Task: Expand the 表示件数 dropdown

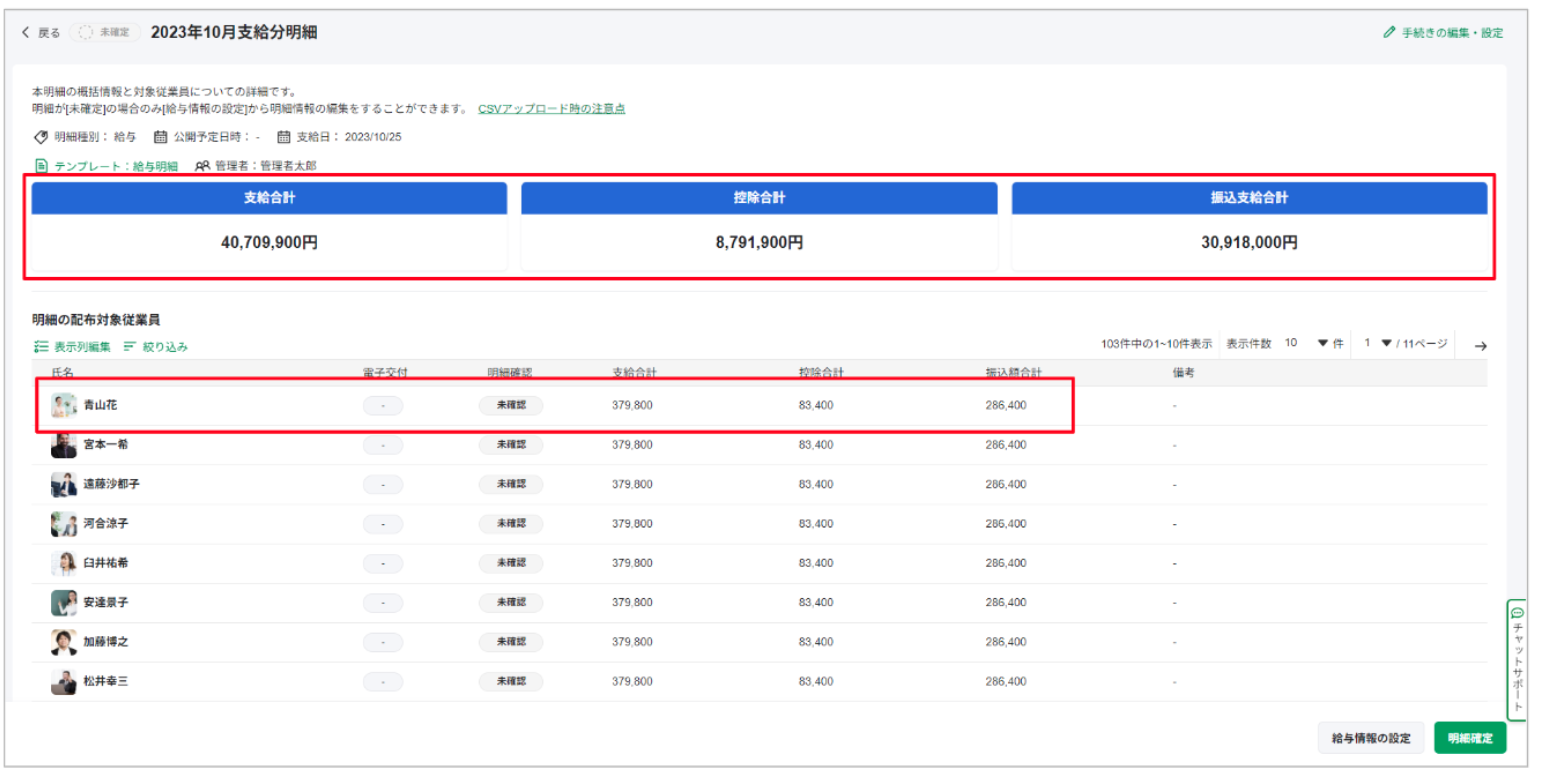Action: click(x=1323, y=343)
